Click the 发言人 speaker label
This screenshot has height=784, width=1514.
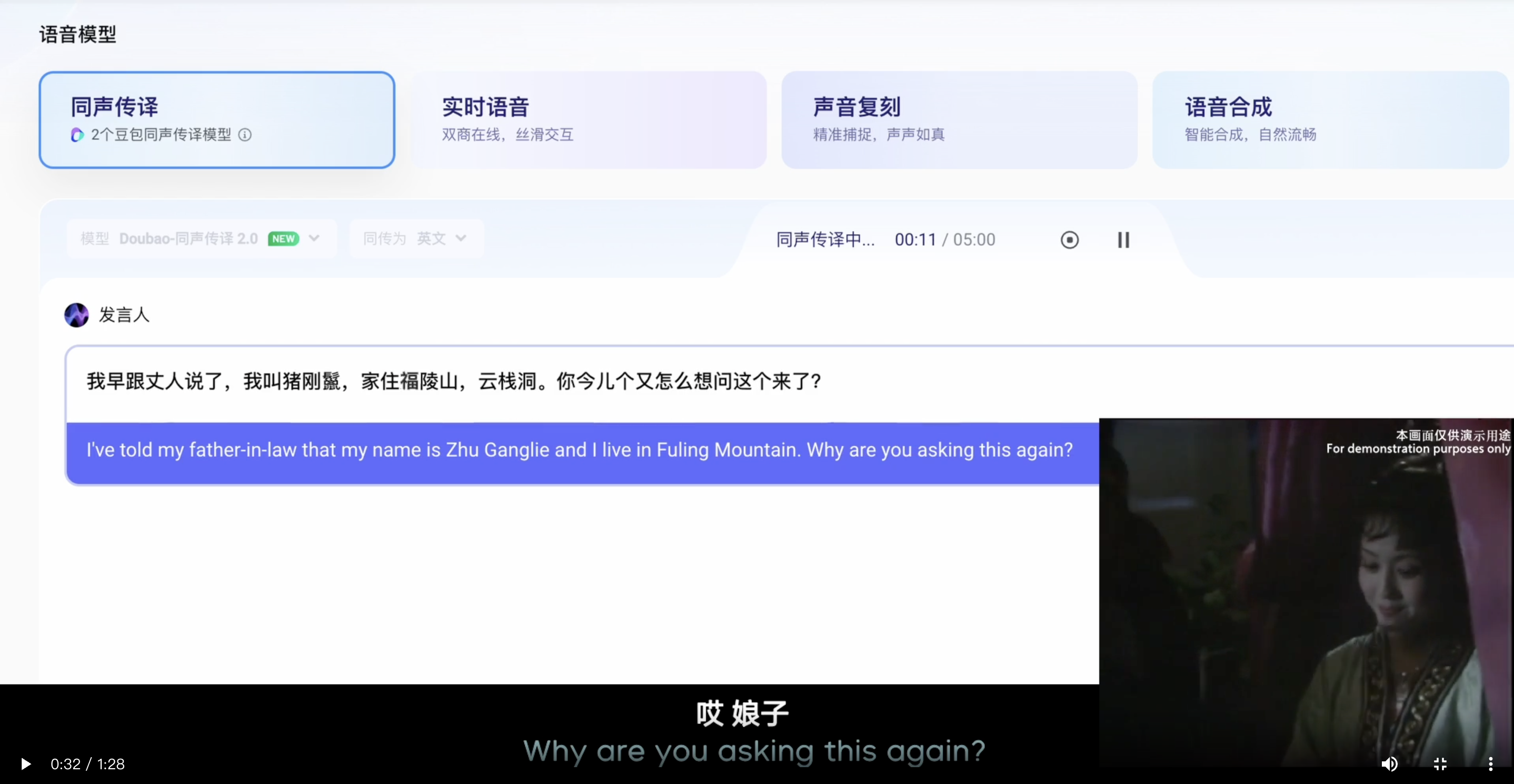[x=124, y=315]
